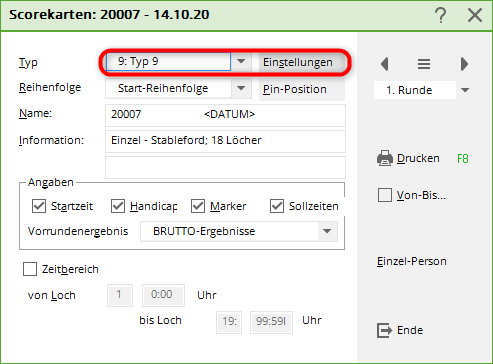Expand the Vorrundenergebnis dropdown

[x=327, y=231]
